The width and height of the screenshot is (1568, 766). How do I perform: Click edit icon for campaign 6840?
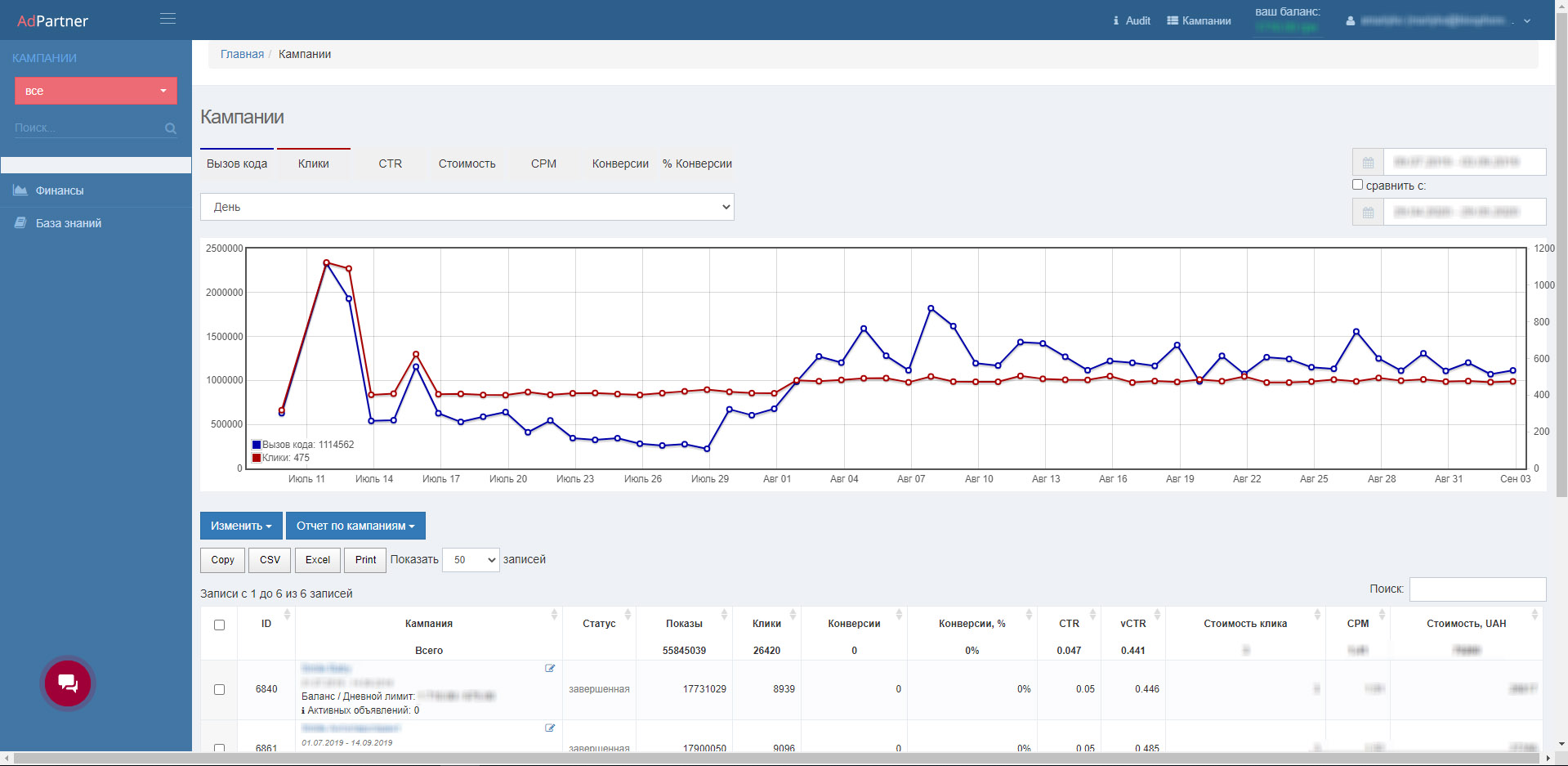coord(550,669)
